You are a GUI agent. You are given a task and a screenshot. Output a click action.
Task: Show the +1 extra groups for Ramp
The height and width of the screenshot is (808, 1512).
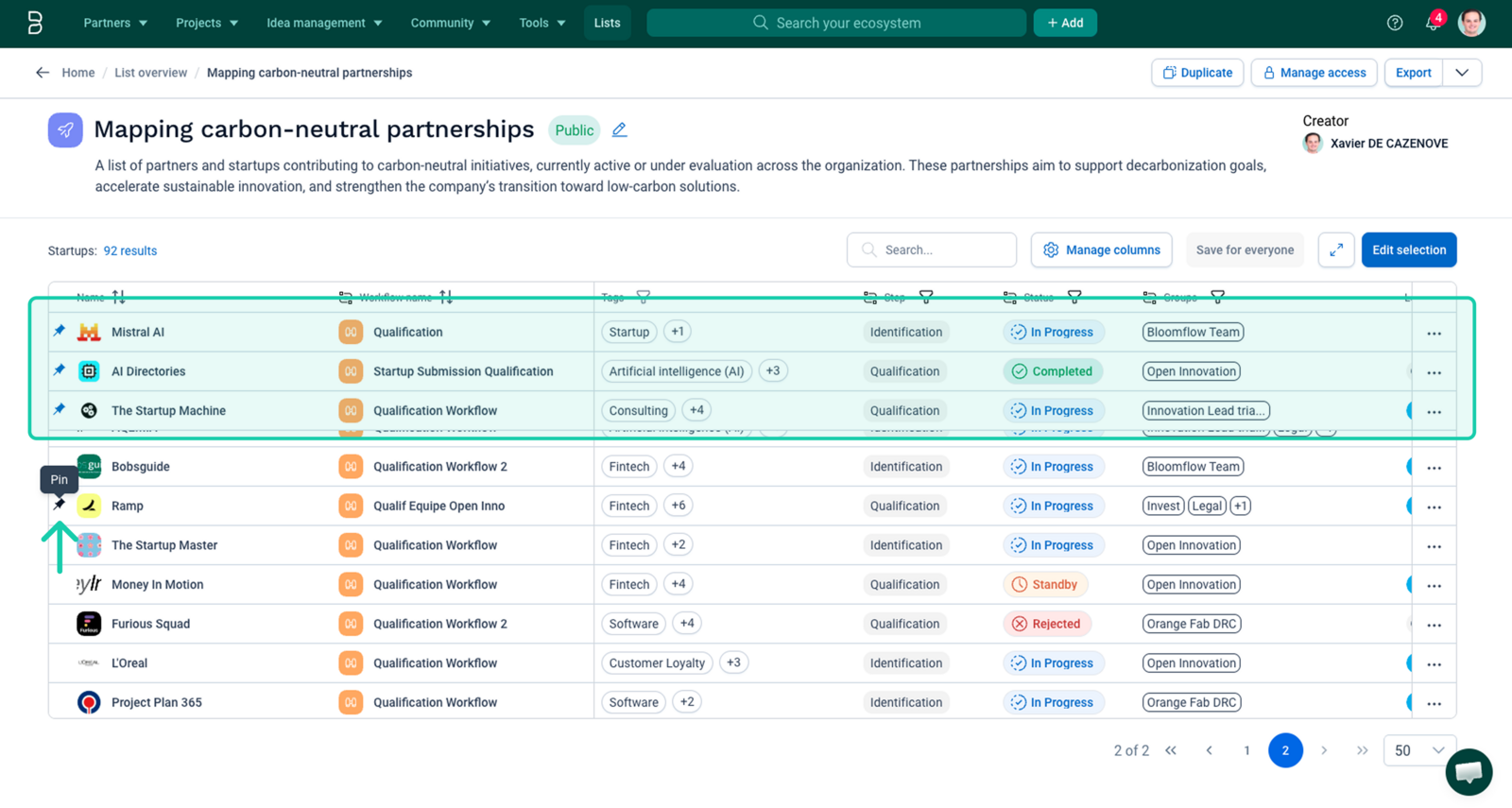point(1241,506)
